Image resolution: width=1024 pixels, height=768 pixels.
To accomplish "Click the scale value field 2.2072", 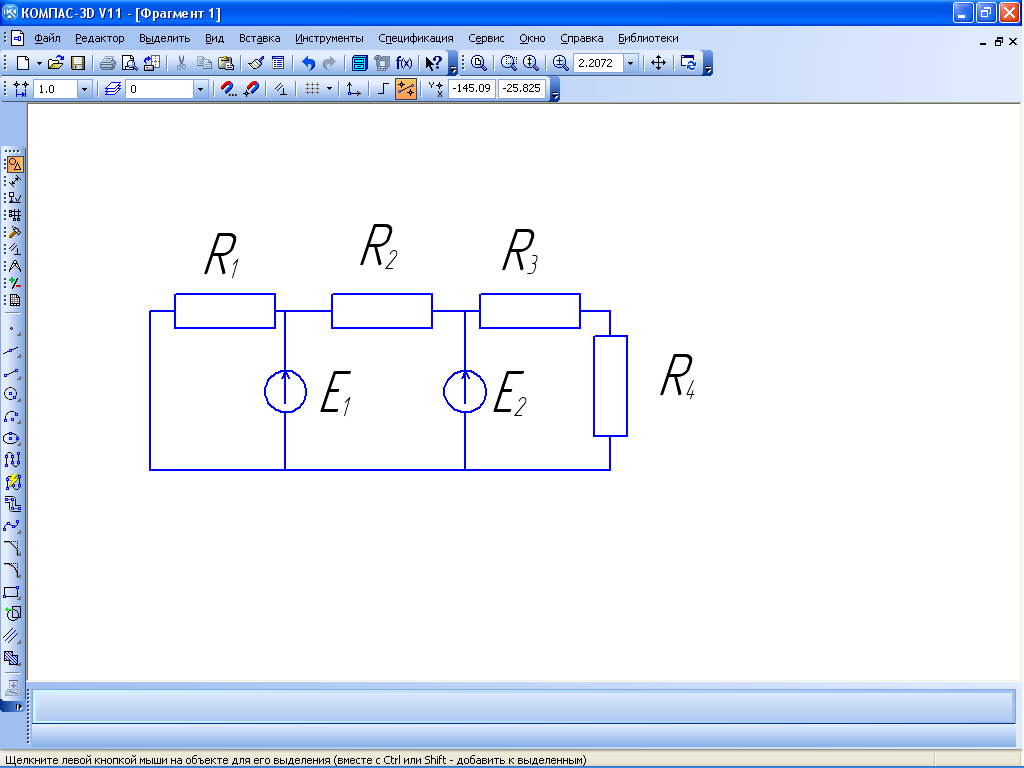I will point(598,63).
